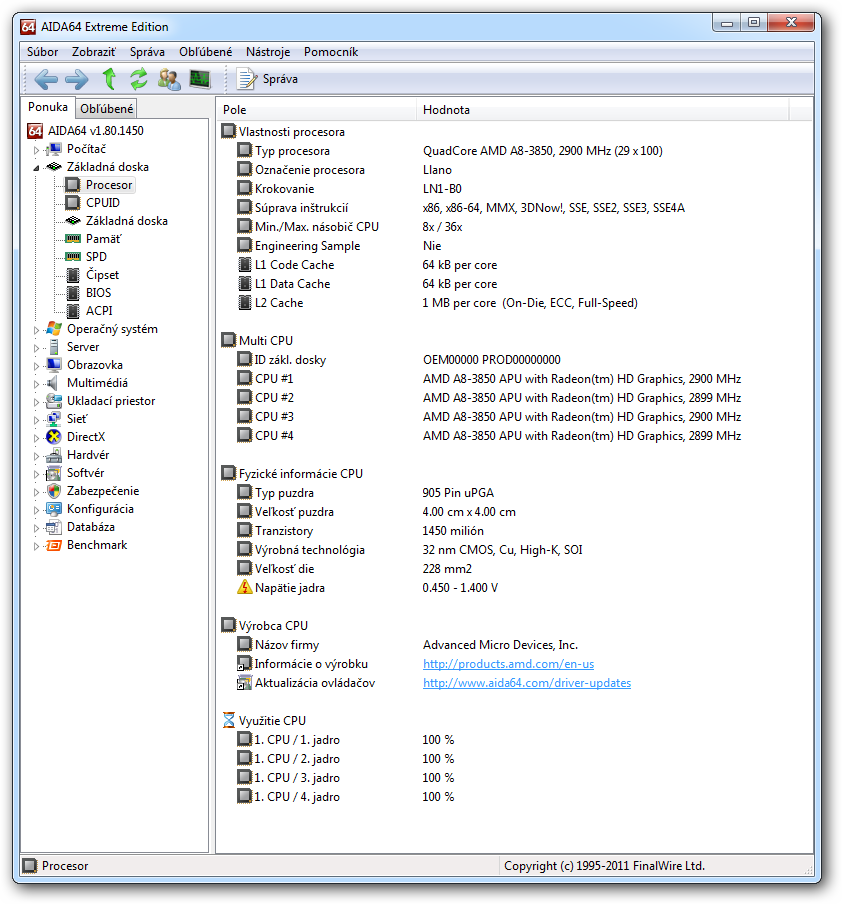The image size is (842, 904).
Task: Select BIOS in the tree
Action: (99, 293)
